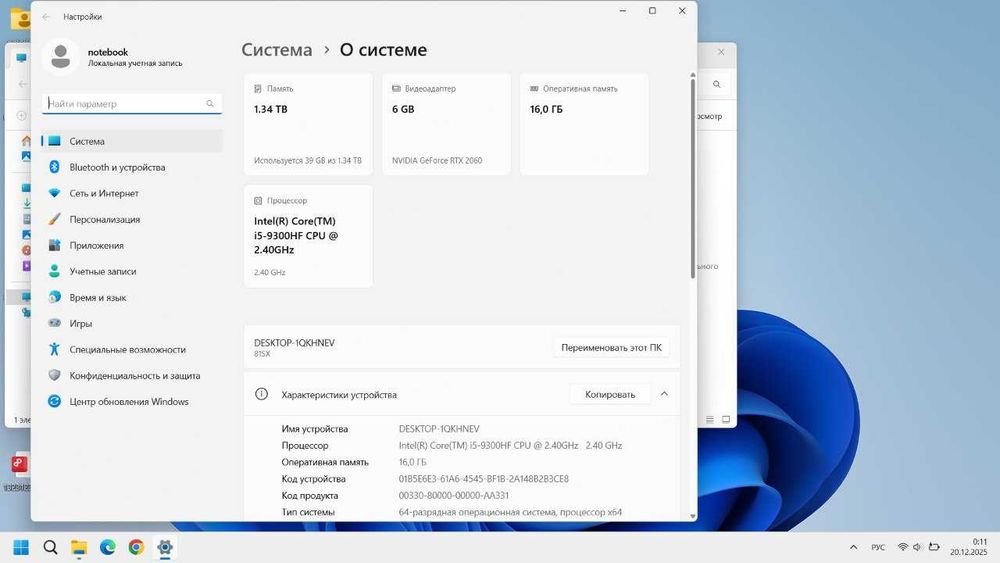Viewport: 1000px width, 563px height.
Task: Click the volume speaker tray icon
Action: click(917, 547)
